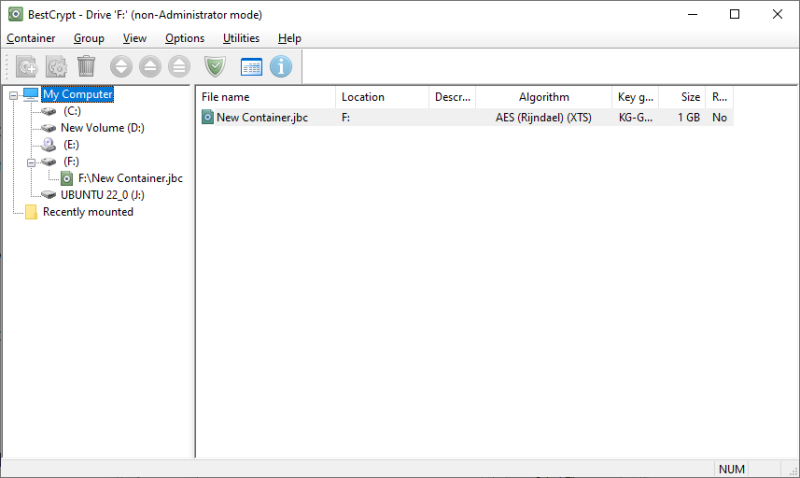Collapse the My Computer tree node

[14, 95]
